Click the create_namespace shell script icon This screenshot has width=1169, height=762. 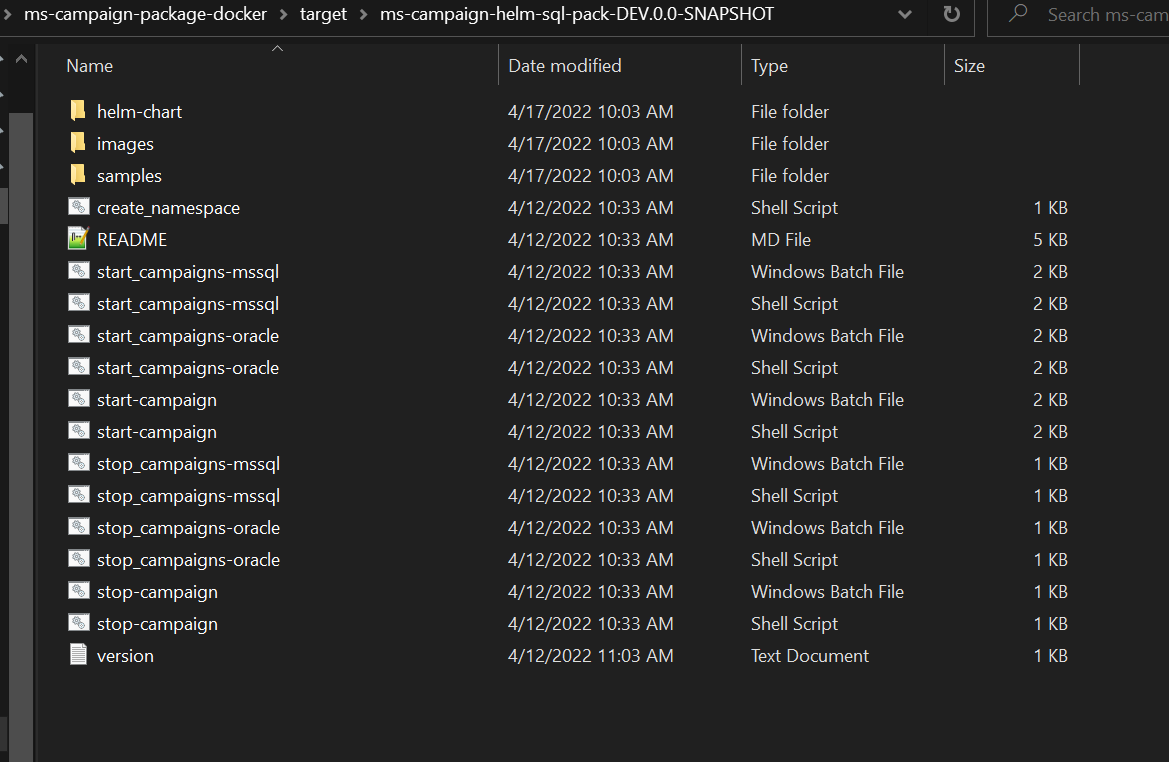coord(78,207)
